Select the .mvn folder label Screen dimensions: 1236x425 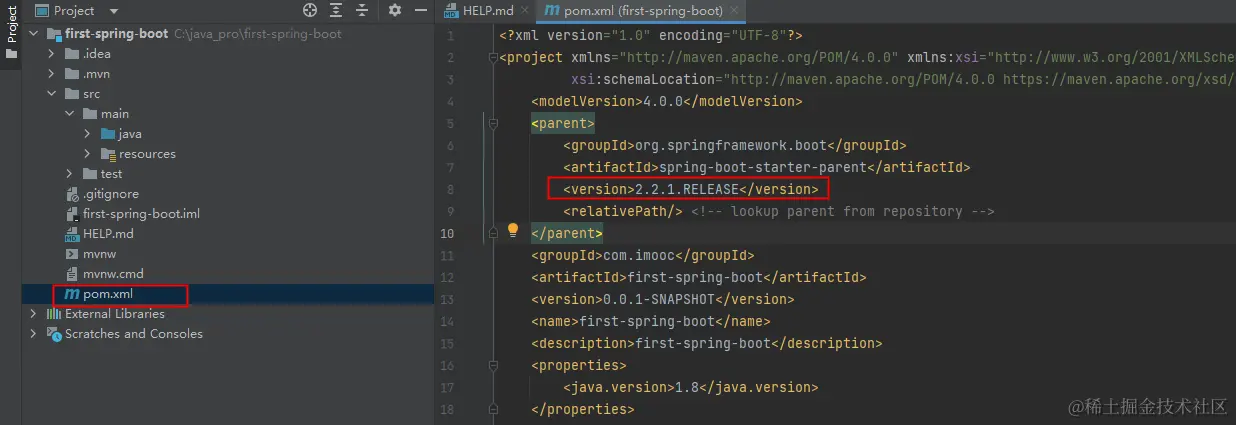click(x=97, y=73)
